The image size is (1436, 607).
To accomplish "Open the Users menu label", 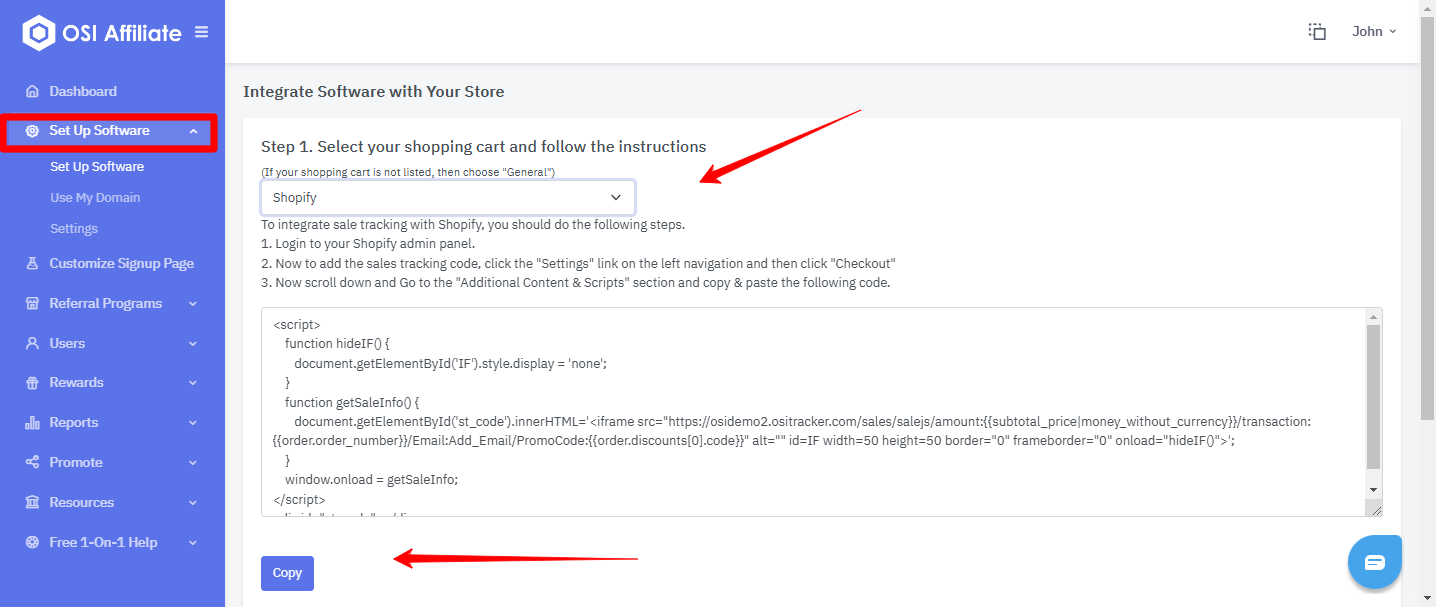I will click(x=67, y=343).
